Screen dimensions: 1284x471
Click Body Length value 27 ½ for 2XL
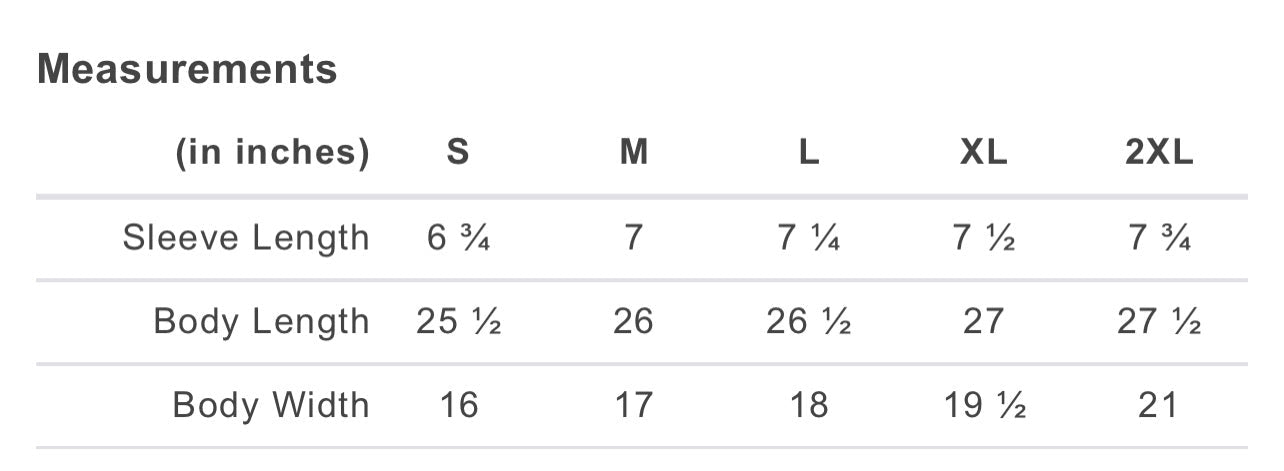pyautogui.click(x=1159, y=322)
